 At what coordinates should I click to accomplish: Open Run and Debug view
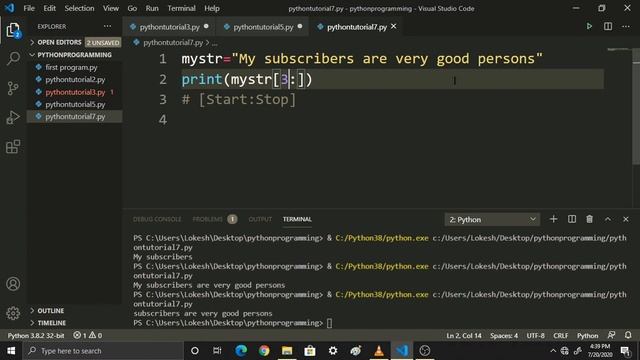pyautogui.click(x=13, y=118)
